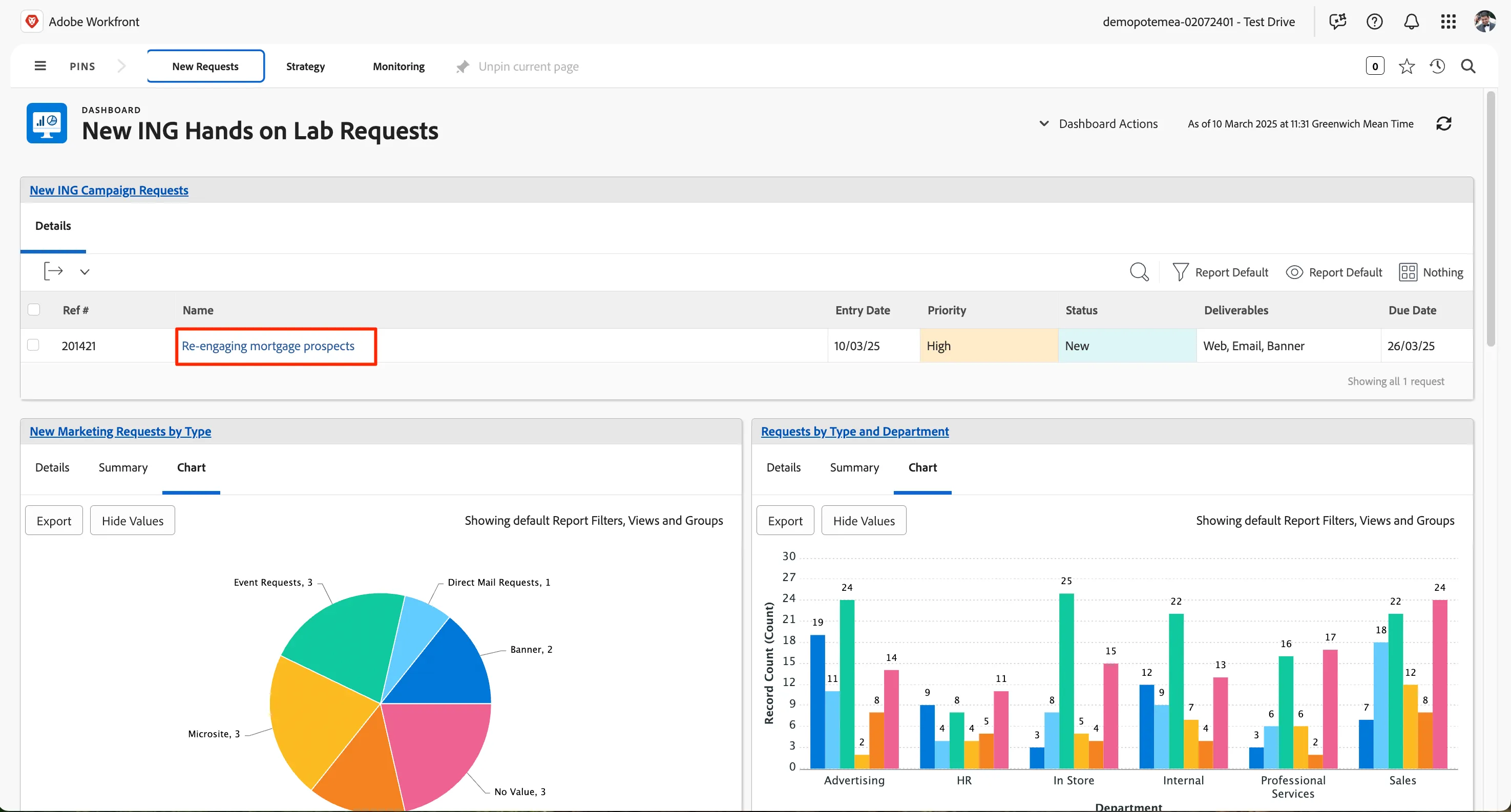Tick the select-all checkbox in the table header
The width and height of the screenshot is (1511, 812).
point(34,310)
